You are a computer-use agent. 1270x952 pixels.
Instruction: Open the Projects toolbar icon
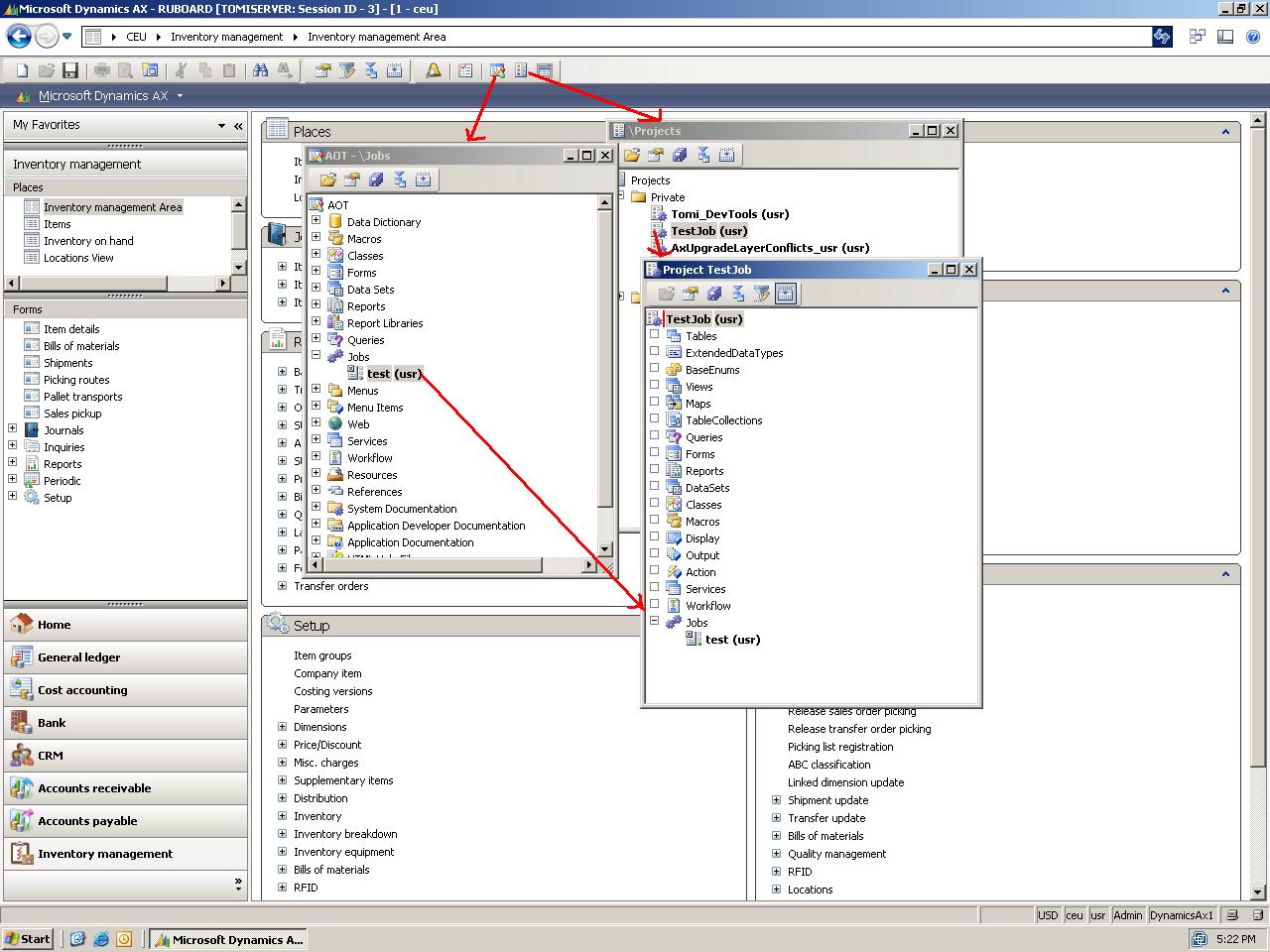coord(521,70)
